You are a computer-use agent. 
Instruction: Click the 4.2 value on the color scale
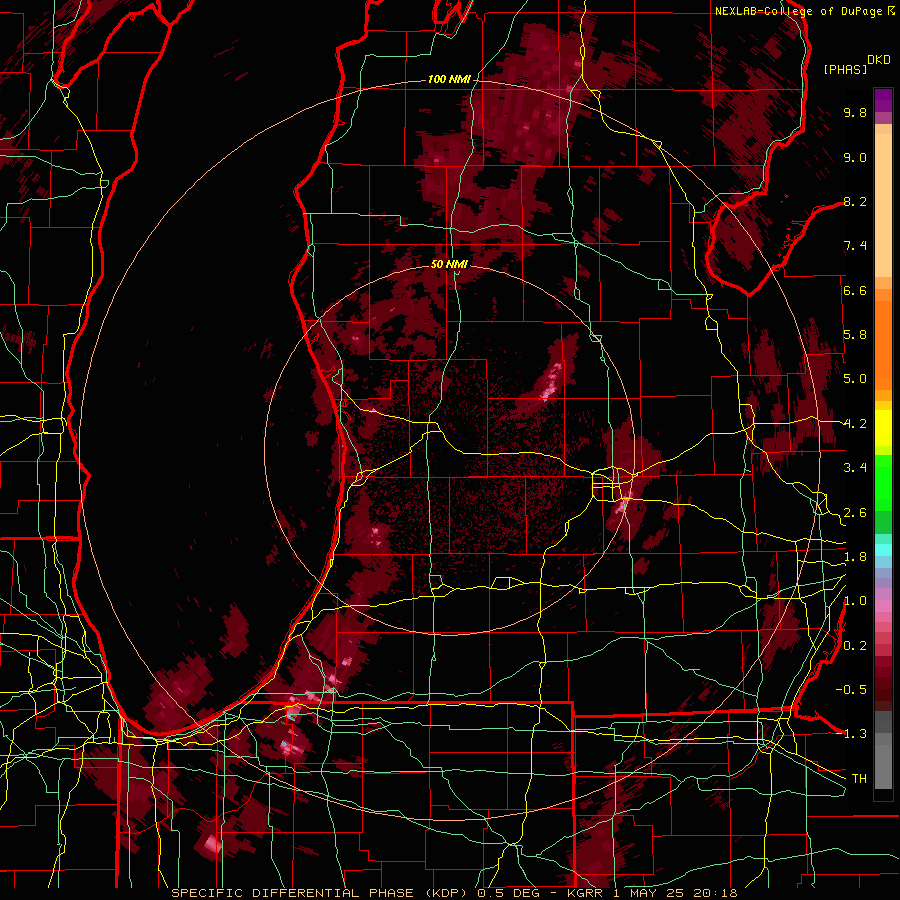click(x=855, y=424)
